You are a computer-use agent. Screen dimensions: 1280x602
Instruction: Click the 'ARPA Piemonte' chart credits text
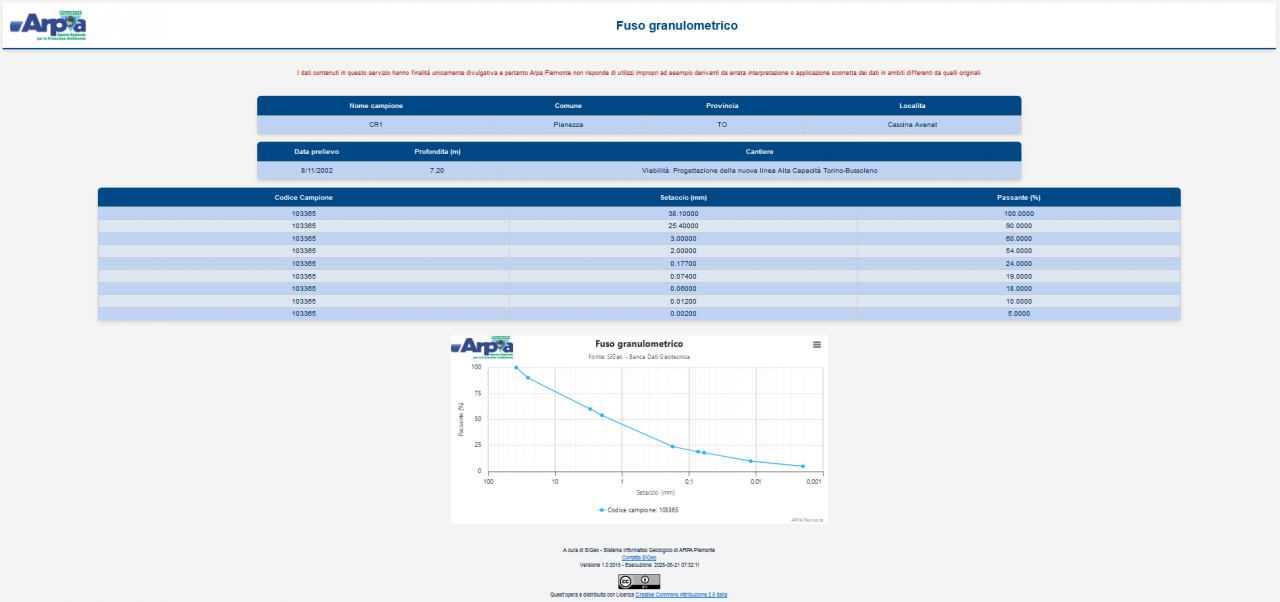808,519
